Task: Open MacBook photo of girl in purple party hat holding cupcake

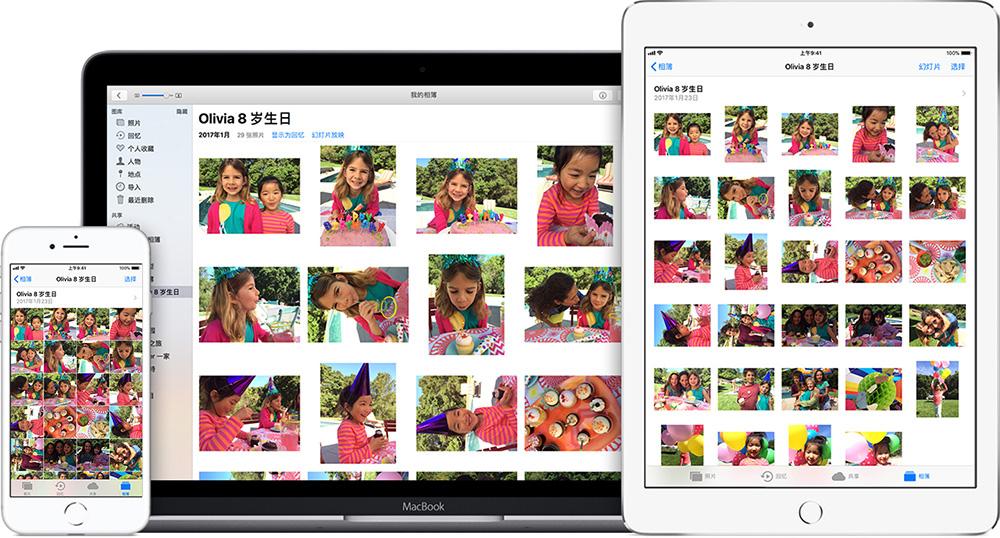Action: 358,413
